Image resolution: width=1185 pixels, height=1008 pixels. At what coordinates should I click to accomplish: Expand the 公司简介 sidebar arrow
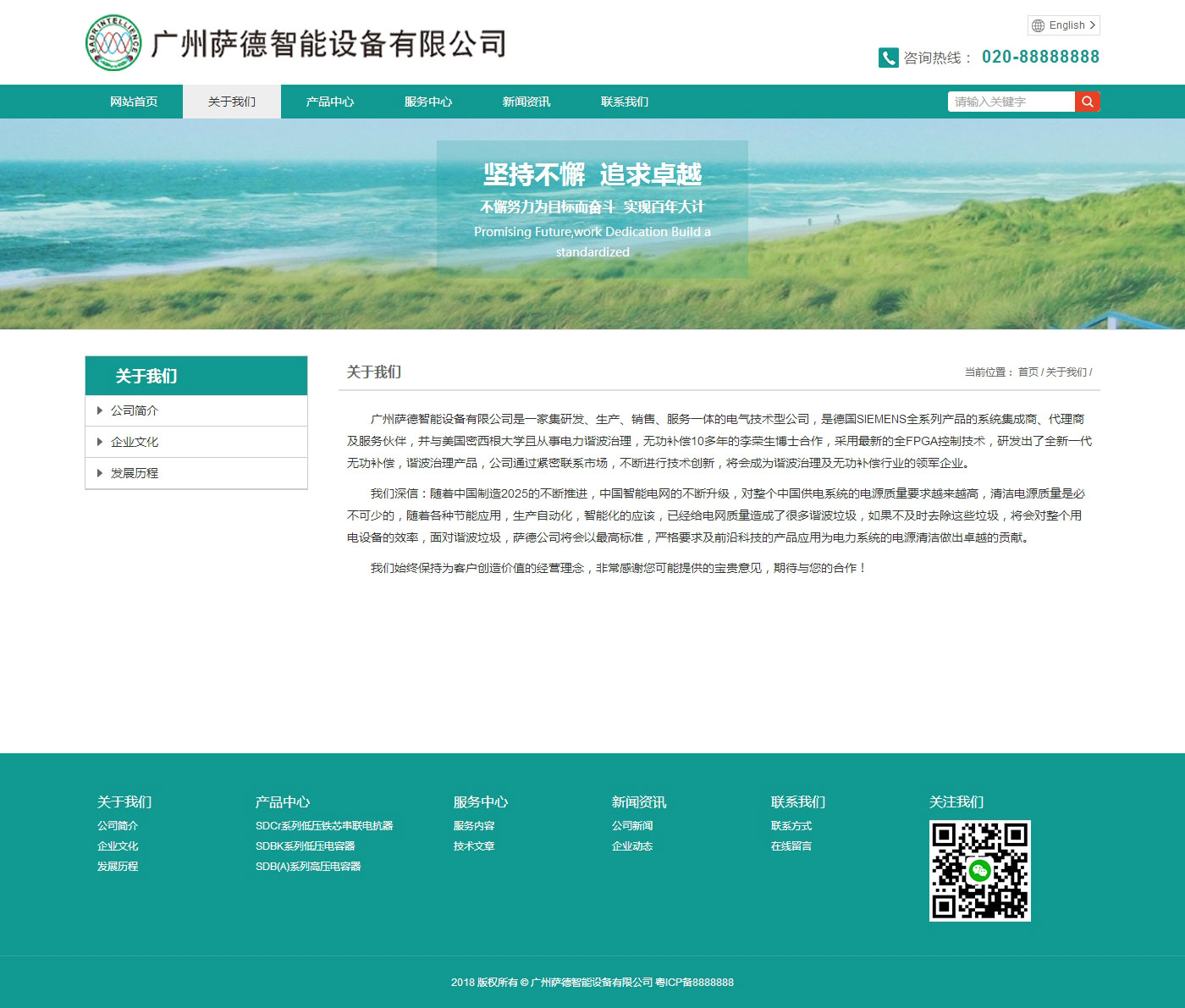(x=100, y=410)
